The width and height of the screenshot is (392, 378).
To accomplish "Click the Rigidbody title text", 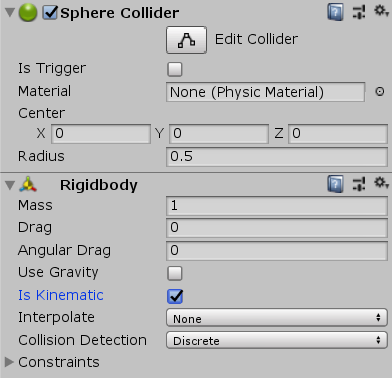I will tap(99, 186).
